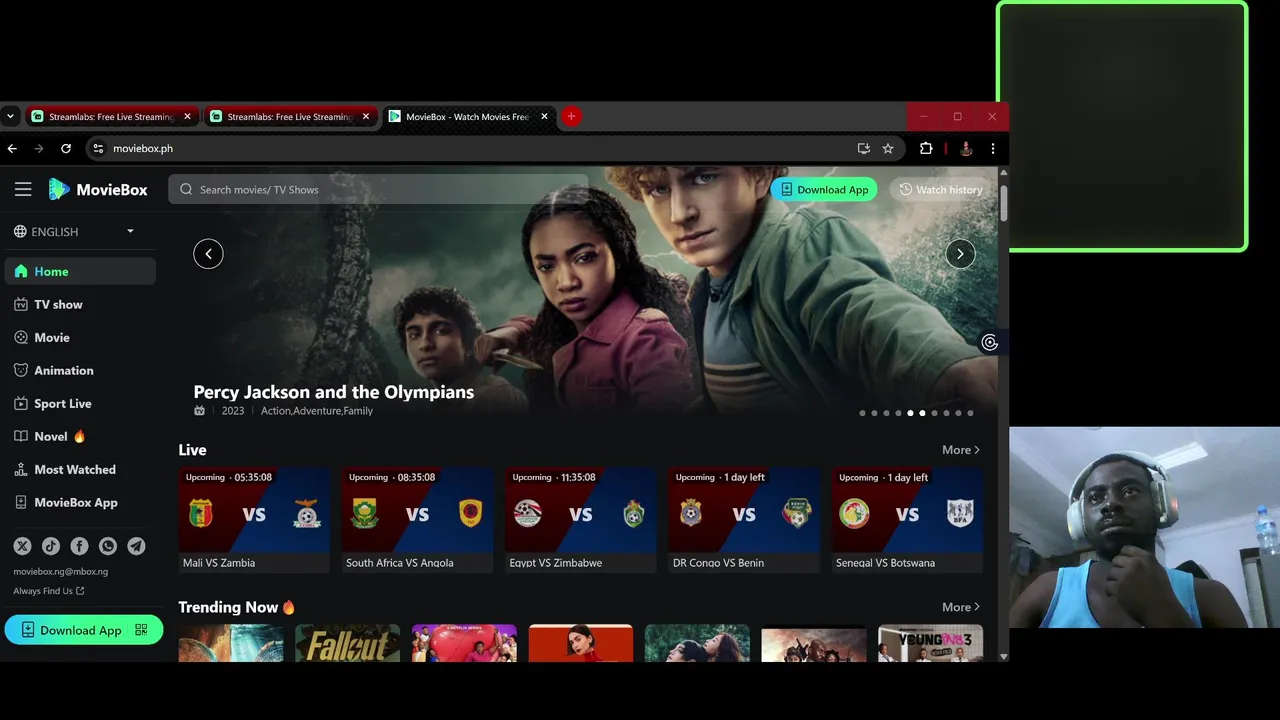
Task: Close the first Streamlabs tab
Action: (x=187, y=116)
